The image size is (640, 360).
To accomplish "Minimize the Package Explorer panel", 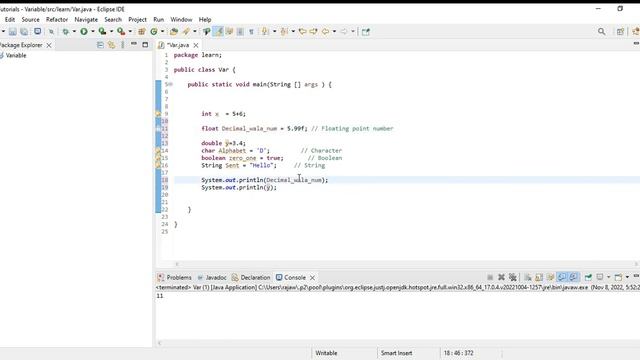I will point(133,44).
